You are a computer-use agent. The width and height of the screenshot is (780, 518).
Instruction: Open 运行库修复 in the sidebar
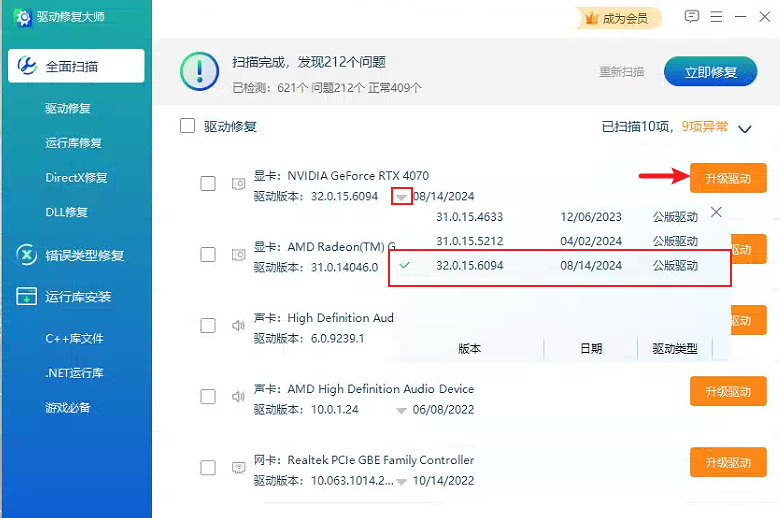tap(73, 143)
